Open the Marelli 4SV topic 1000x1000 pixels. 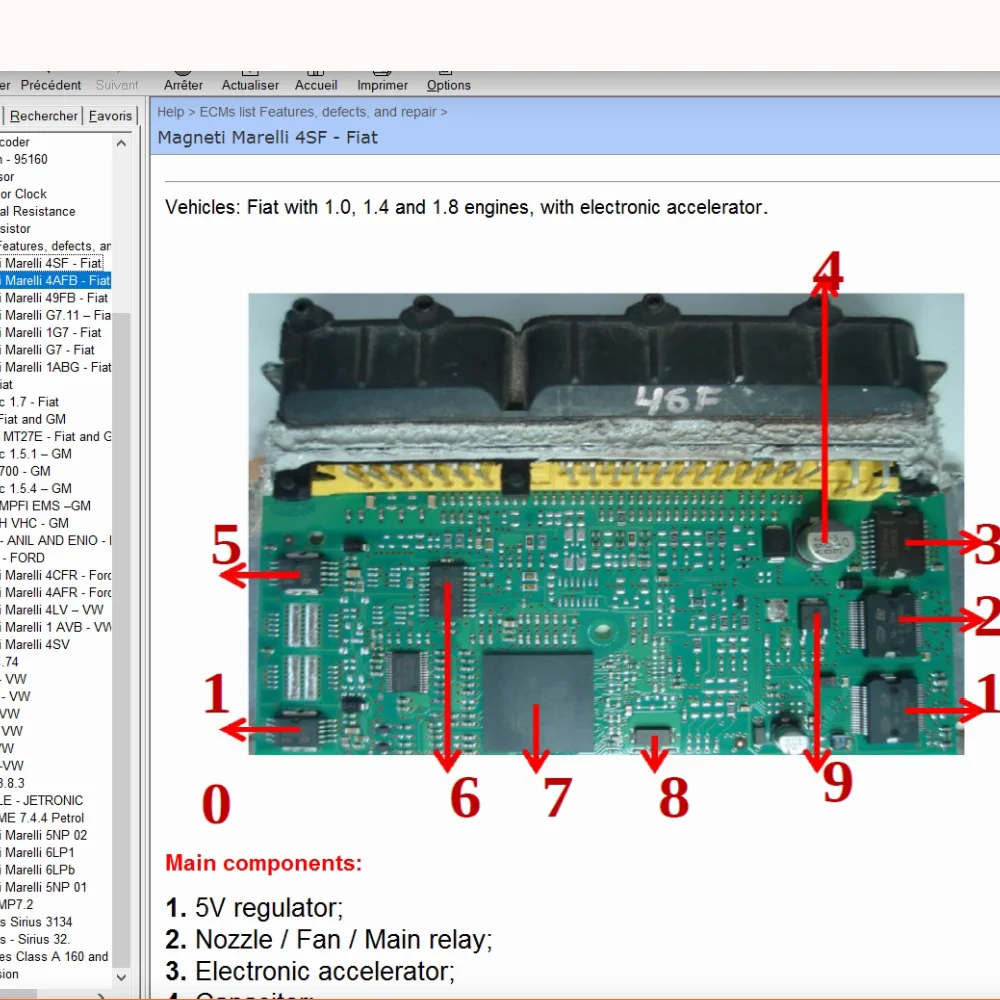35,644
